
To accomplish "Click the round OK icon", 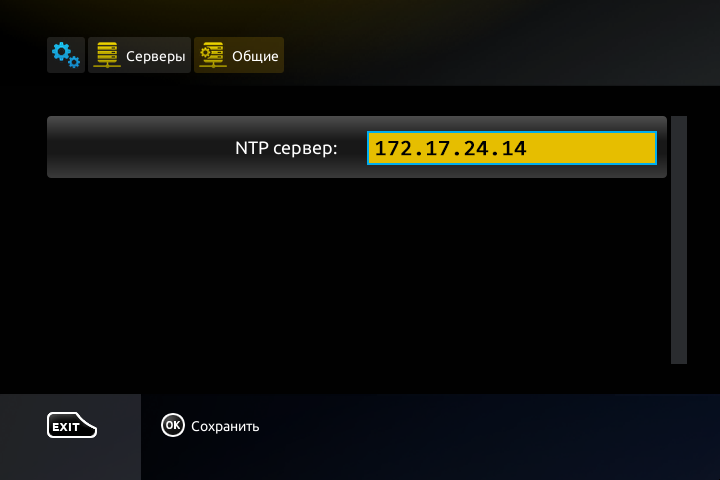I will coord(173,425).
